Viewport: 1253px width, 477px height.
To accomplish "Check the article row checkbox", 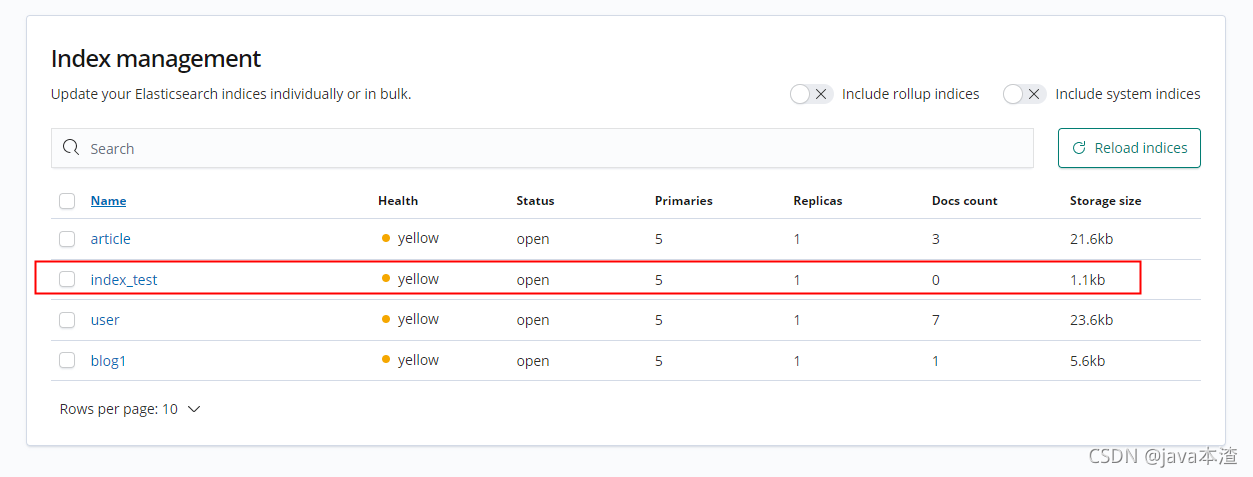I will click(67, 239).
